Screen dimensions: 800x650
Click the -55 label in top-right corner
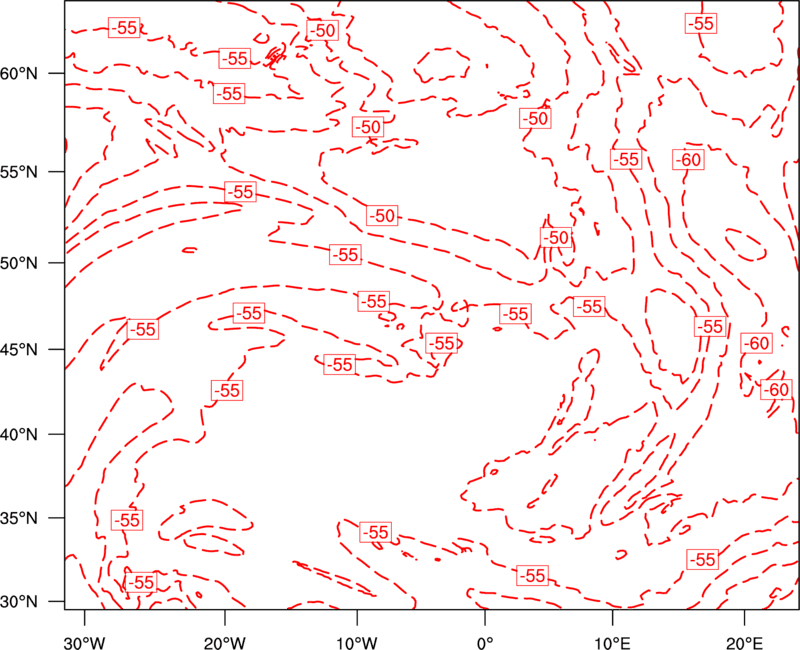(x=701, y=23)
